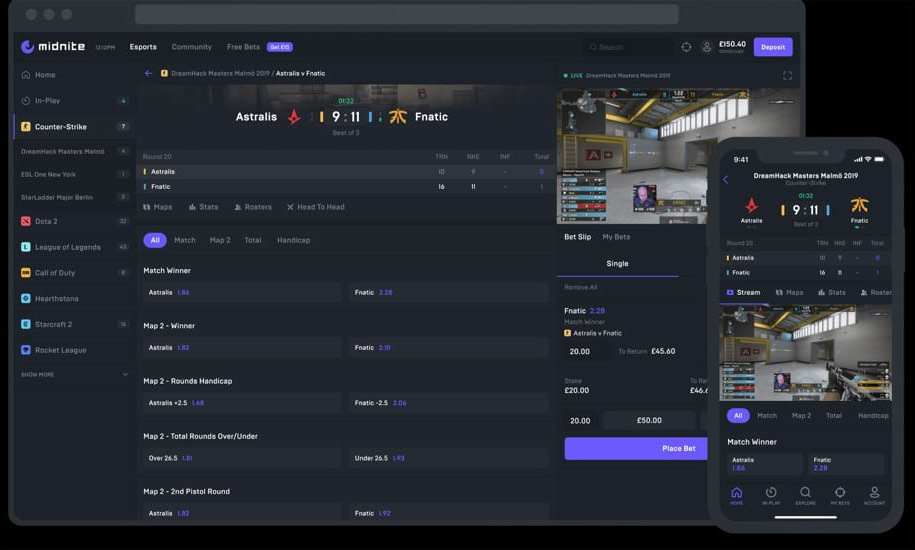
Task: Click the DreamHack Masters Malmö 2019 breadcrumb
Action: pos(220,73)
